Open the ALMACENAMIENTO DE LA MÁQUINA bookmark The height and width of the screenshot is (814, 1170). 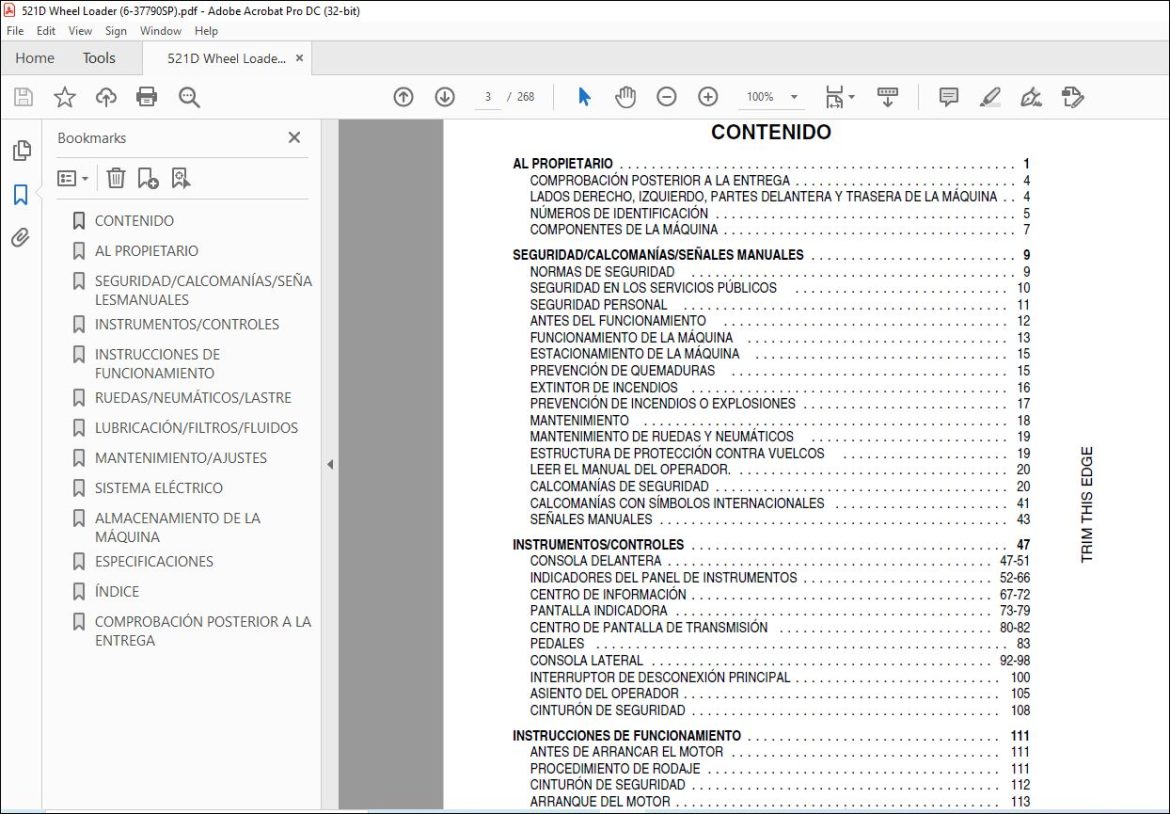[x=178, y=527]
